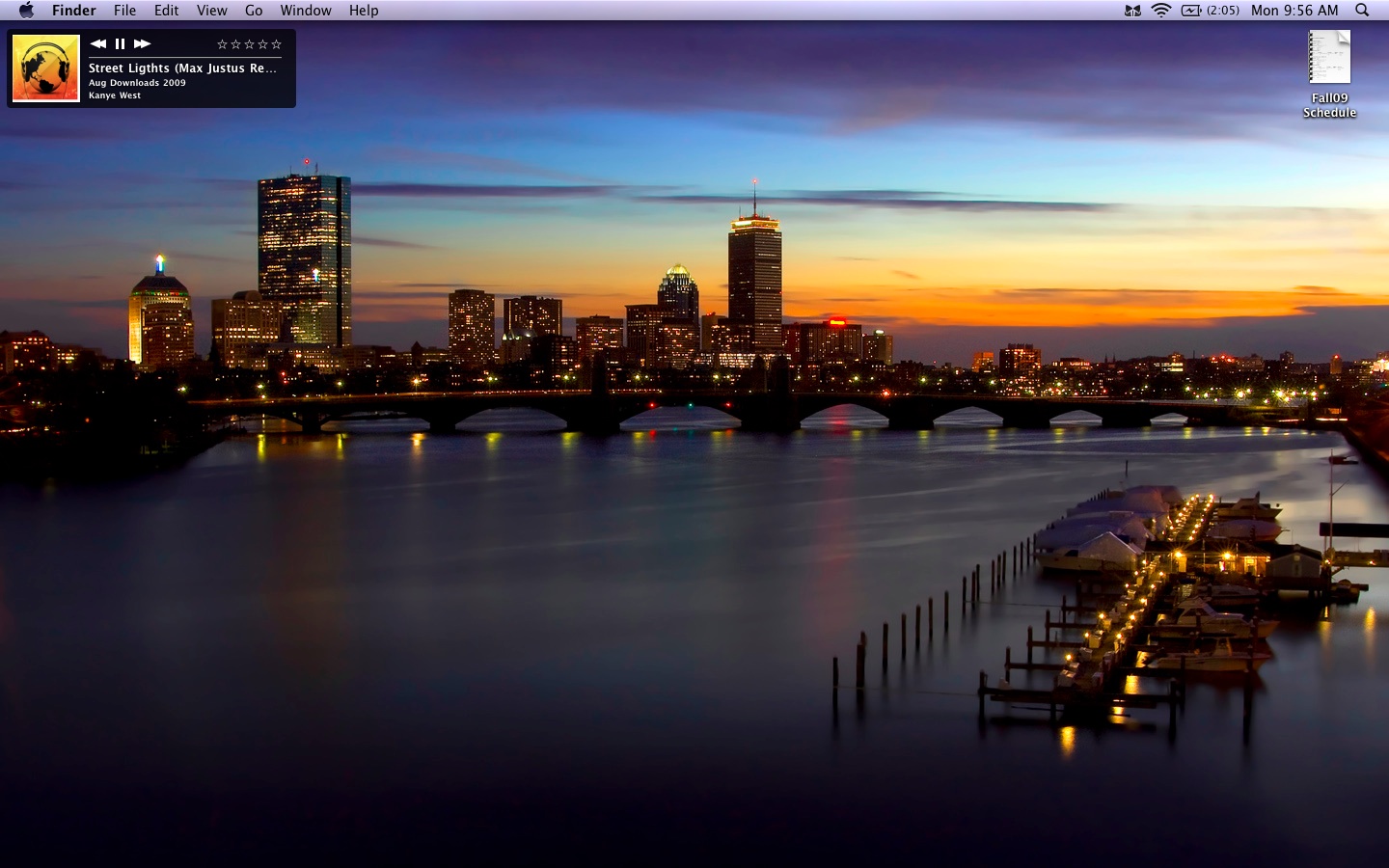Skip to previous track in music widget

(97, 43)
